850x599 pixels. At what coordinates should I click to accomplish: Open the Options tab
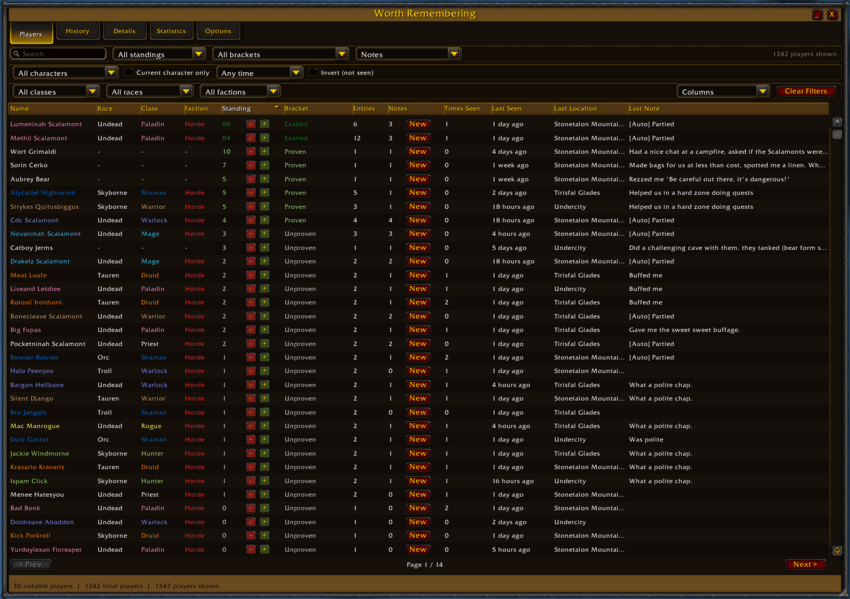218,31
